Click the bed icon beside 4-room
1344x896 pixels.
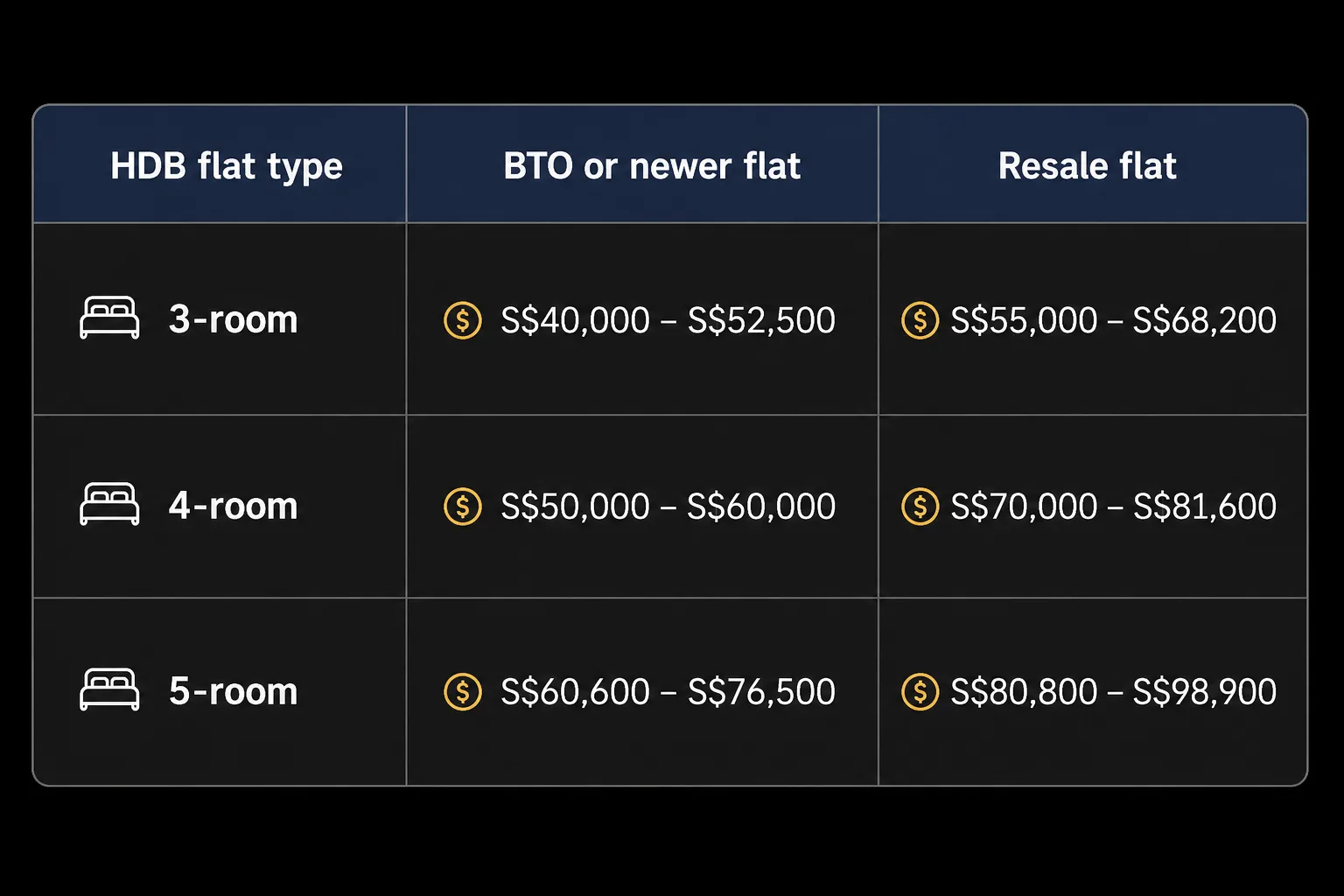pyautogui.click(x=109, y=504)
